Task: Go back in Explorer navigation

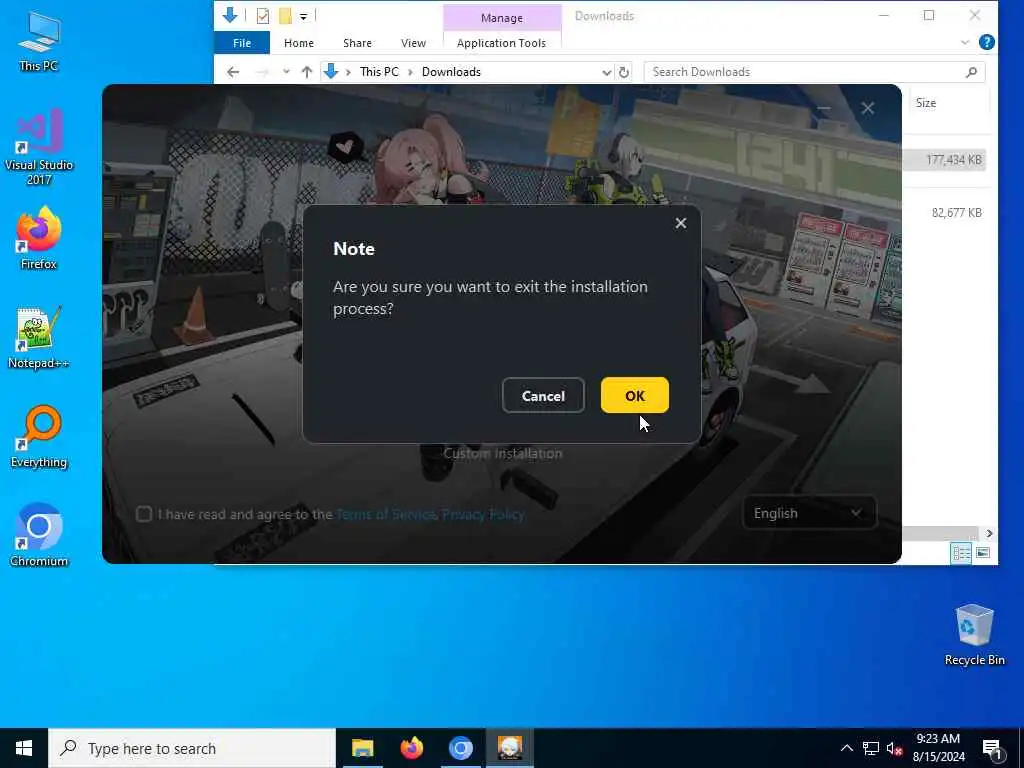Action: click(x=233, y=72)
